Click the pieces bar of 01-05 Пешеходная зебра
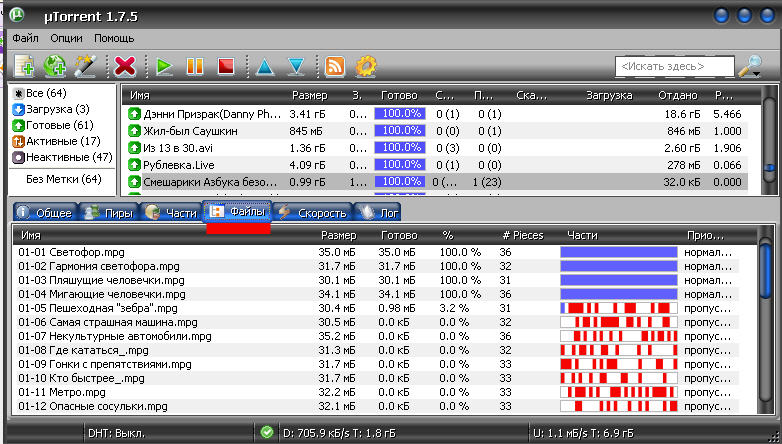782x444 pixels. 619,308
